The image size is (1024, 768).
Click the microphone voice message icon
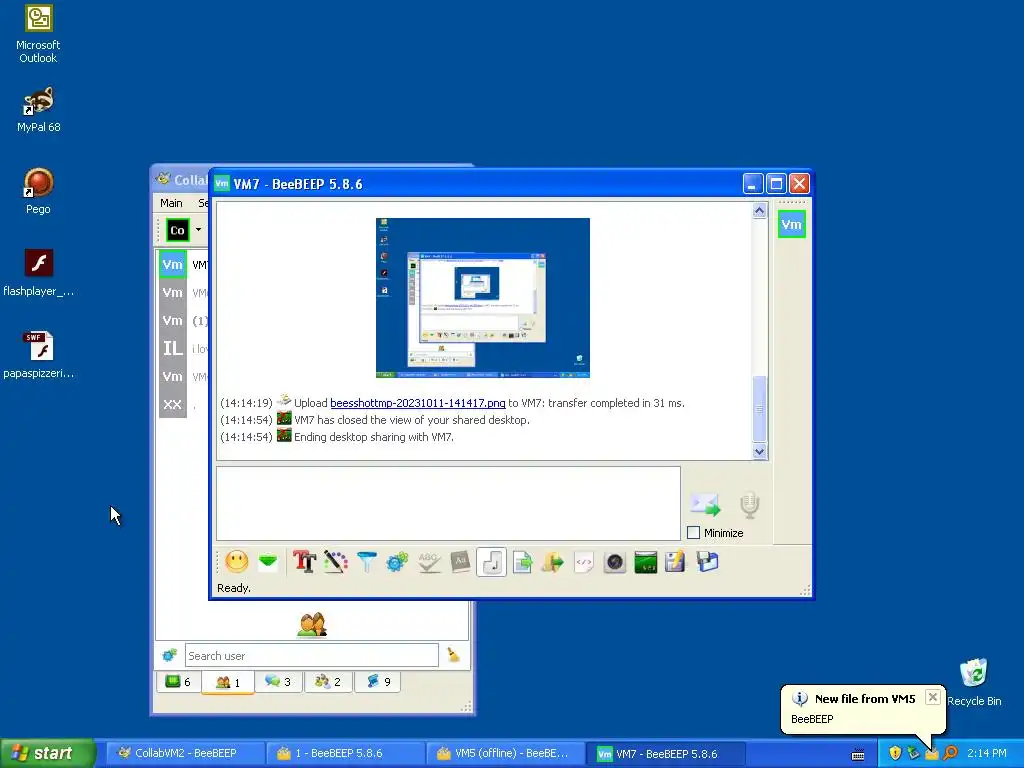(x=749, y=505)
